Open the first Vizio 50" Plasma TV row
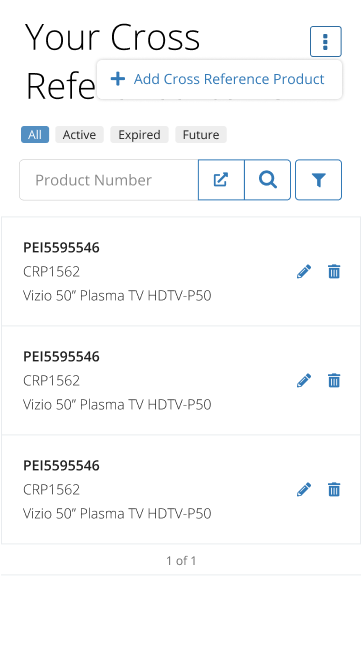This screenshot has height=645, width=361. (x=181, y=271)
